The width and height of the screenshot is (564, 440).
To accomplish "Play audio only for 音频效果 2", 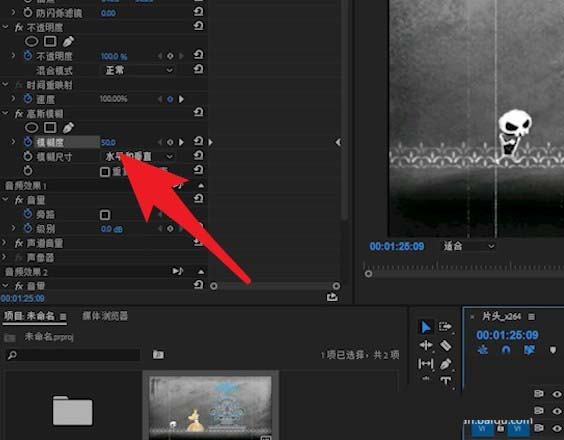I will [178, 271].
